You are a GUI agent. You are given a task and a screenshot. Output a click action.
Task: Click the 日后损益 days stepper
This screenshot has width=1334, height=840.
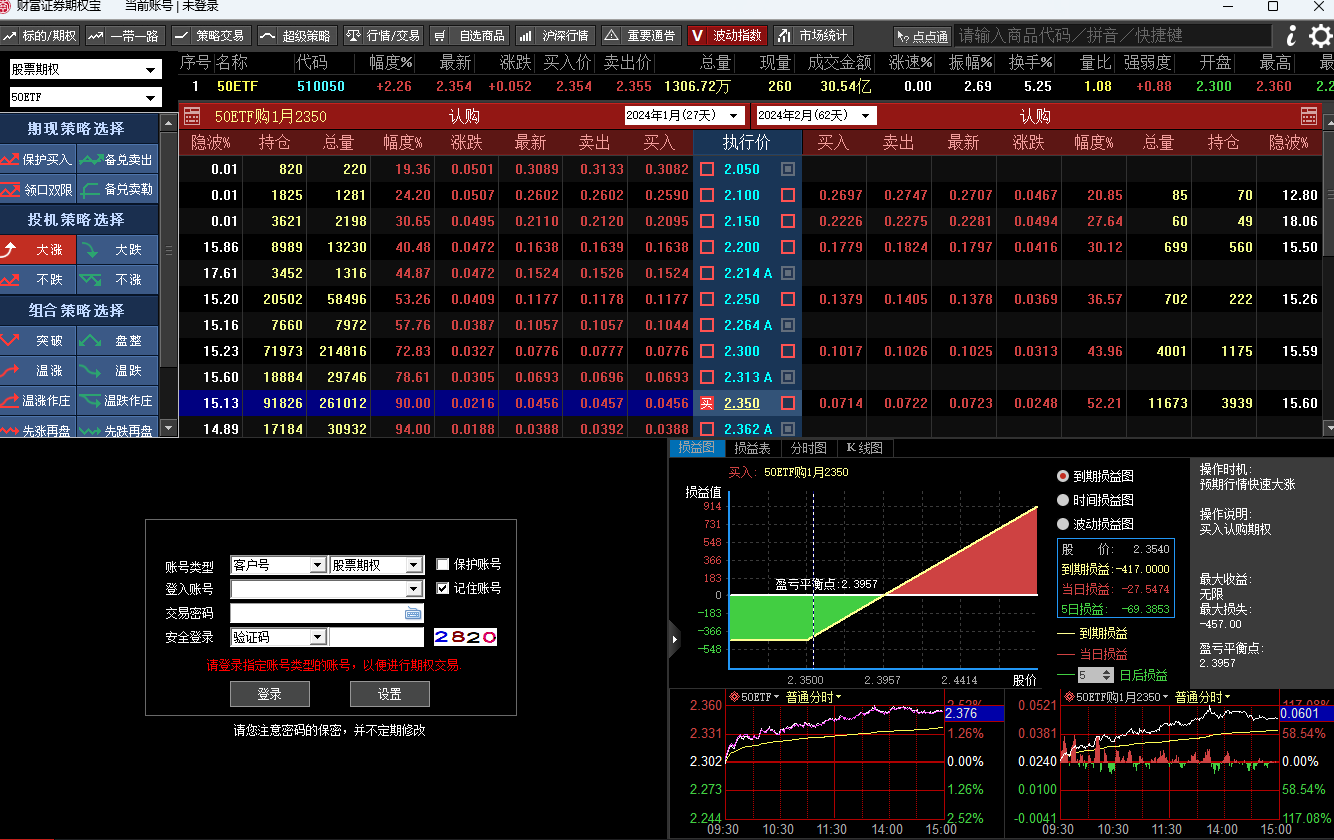(x=1096, y=676)
